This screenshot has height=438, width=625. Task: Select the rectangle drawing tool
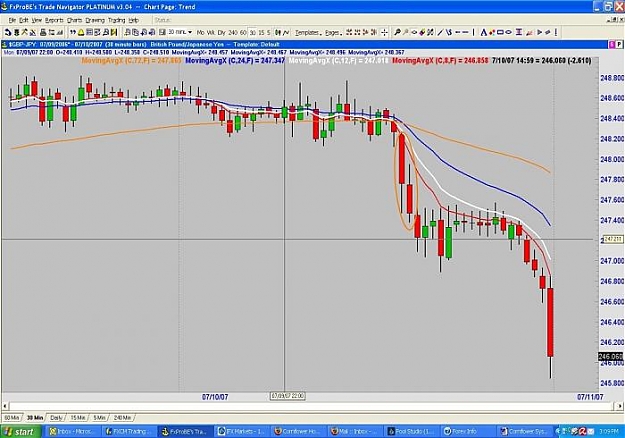(x=500, y=32)
